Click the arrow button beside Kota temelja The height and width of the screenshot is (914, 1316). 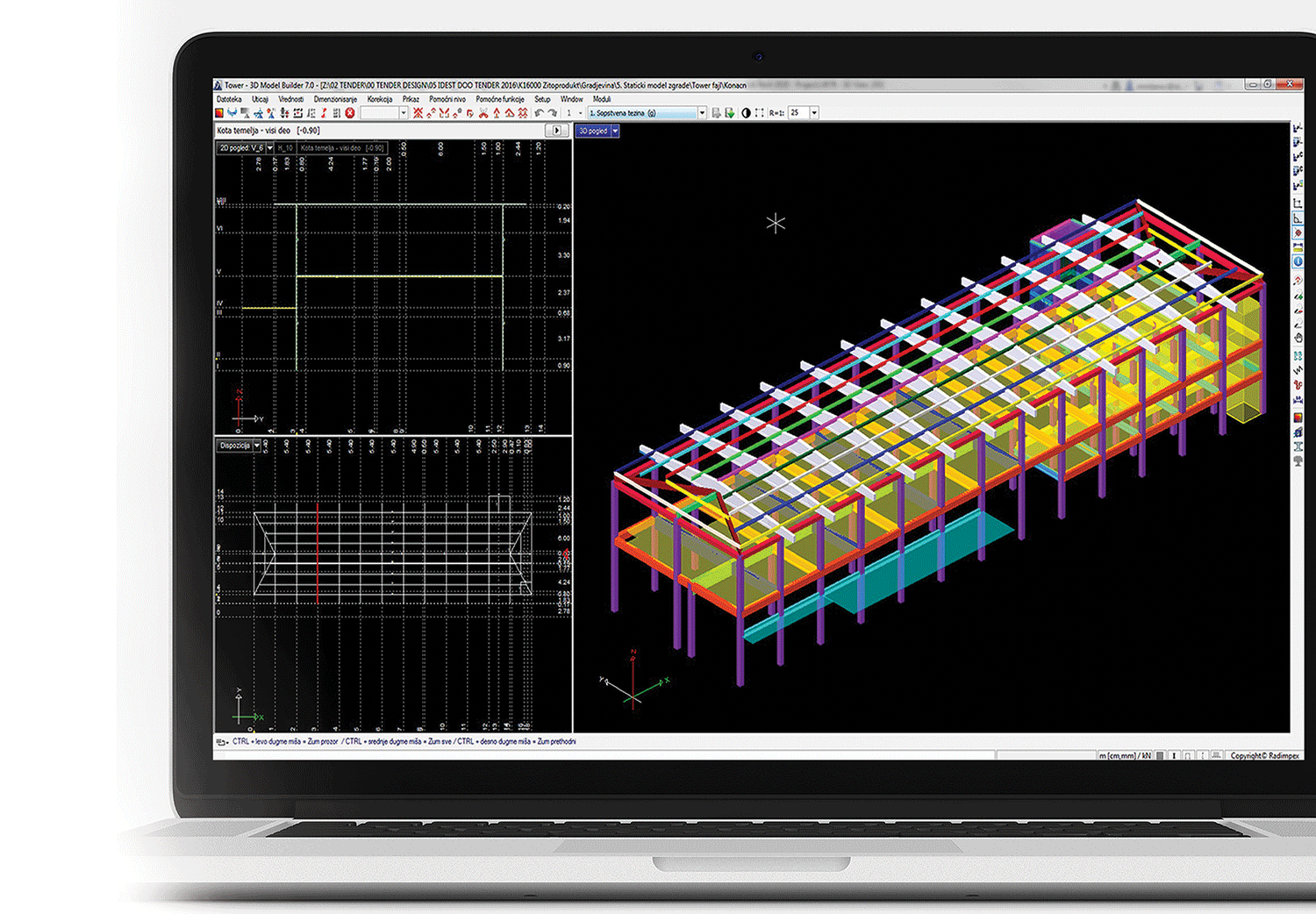point(556,131)
